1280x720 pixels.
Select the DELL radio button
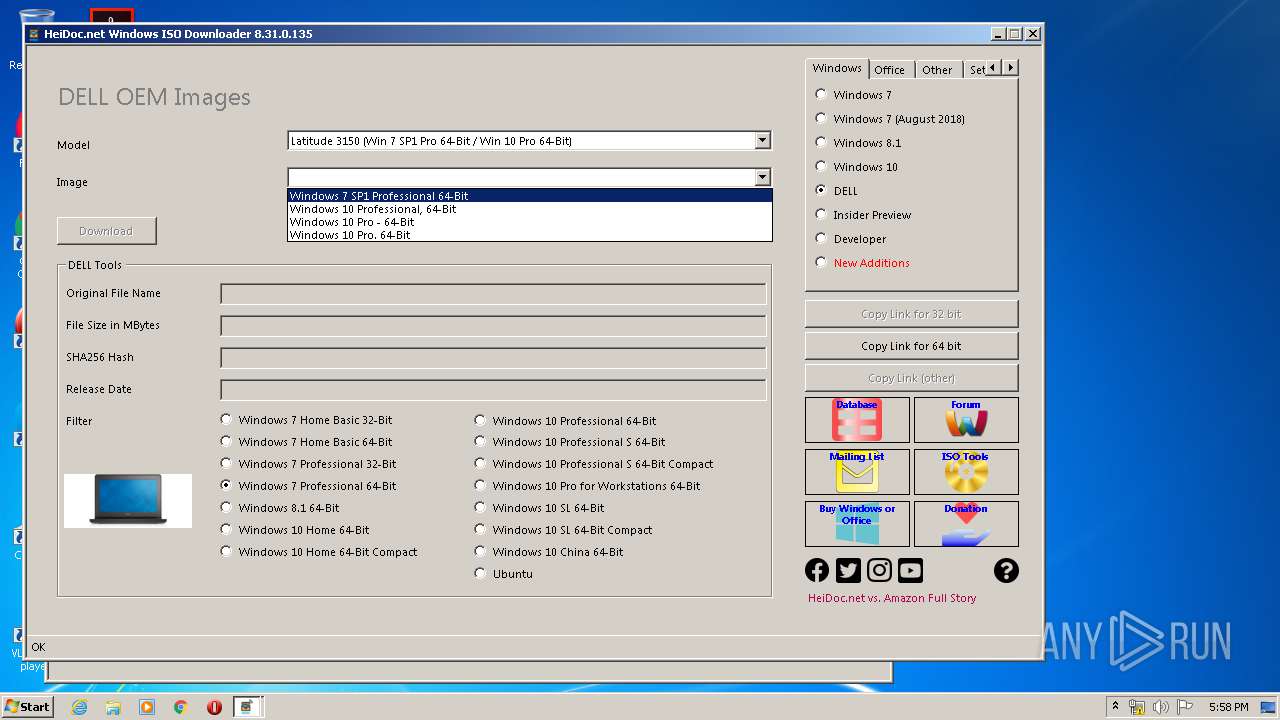(821, 190)
